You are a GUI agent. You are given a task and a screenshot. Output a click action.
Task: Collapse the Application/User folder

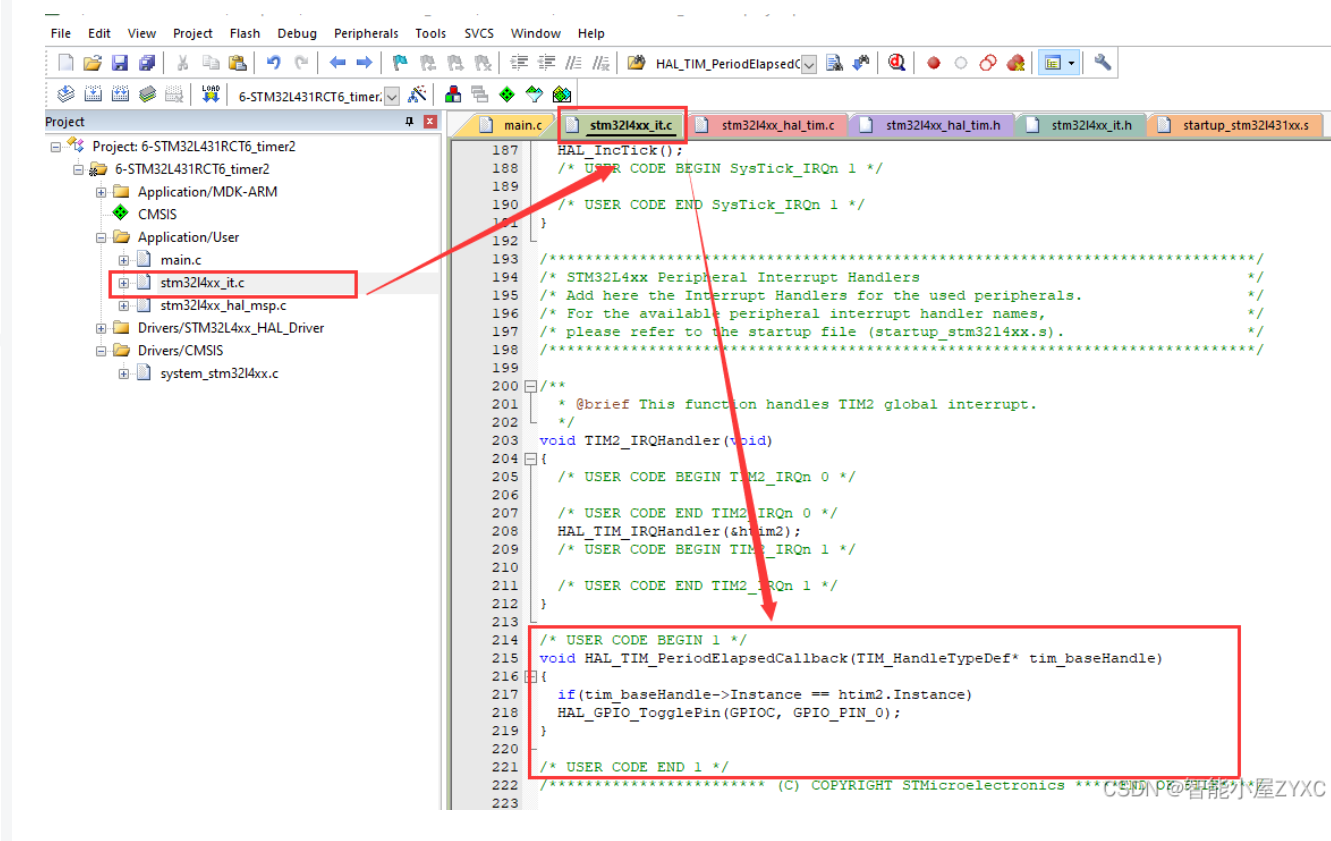tap(101, 237)
